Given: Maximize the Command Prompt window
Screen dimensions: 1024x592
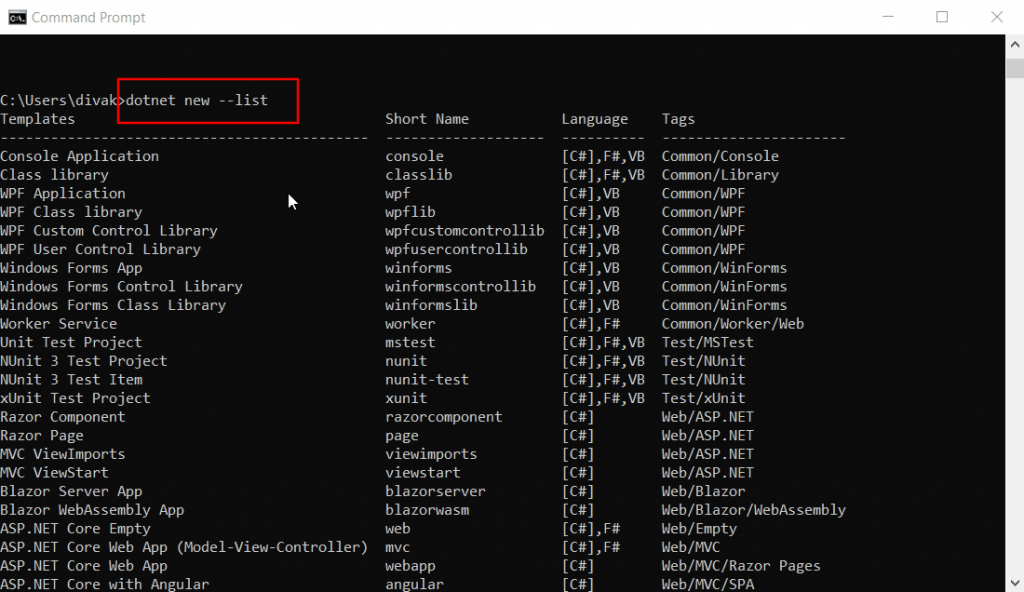Looking at the screenshot, I should (942, 17).
